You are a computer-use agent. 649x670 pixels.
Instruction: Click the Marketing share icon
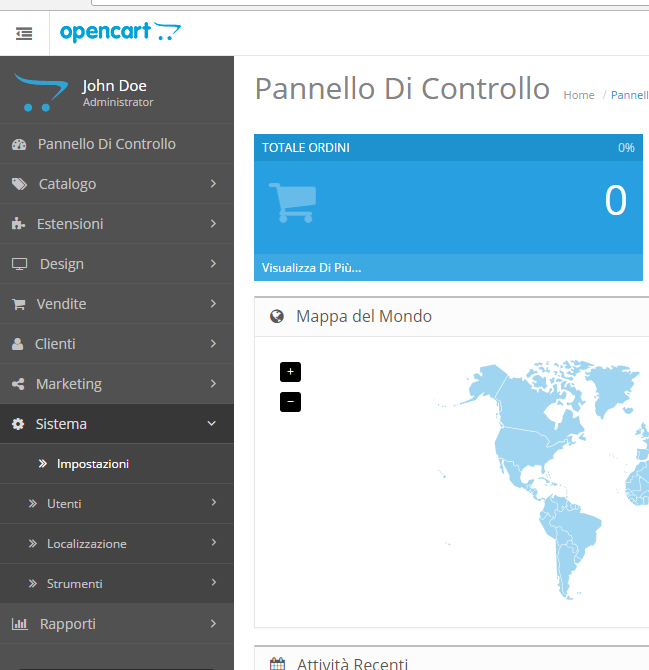click(x=18, y=384)
